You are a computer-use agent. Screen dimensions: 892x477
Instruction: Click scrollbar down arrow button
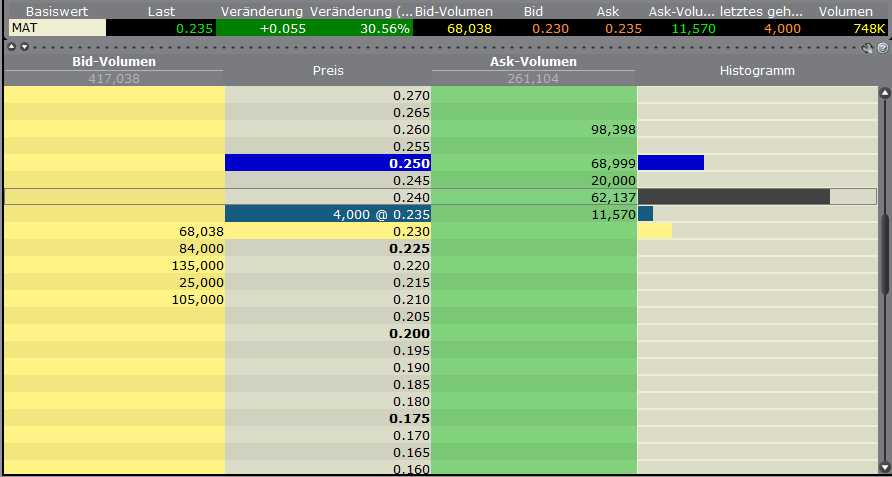click(883, 466)
